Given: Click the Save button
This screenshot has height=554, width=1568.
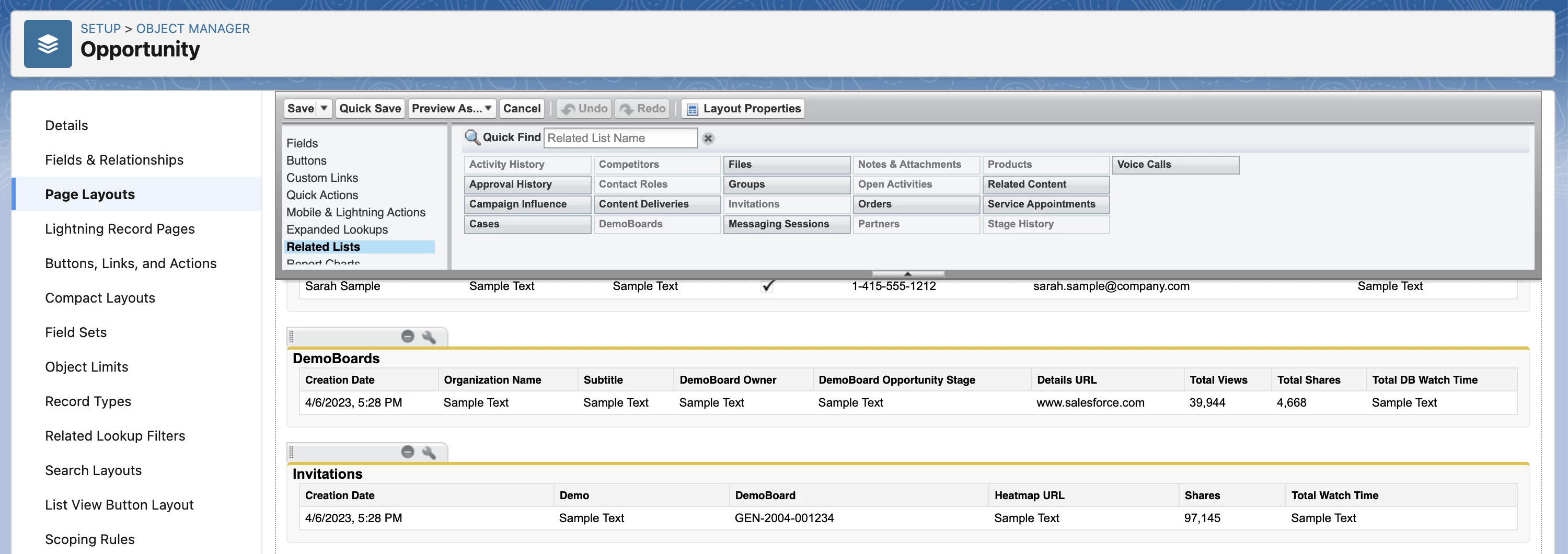Looking at the screenshot, I should 301,108.
